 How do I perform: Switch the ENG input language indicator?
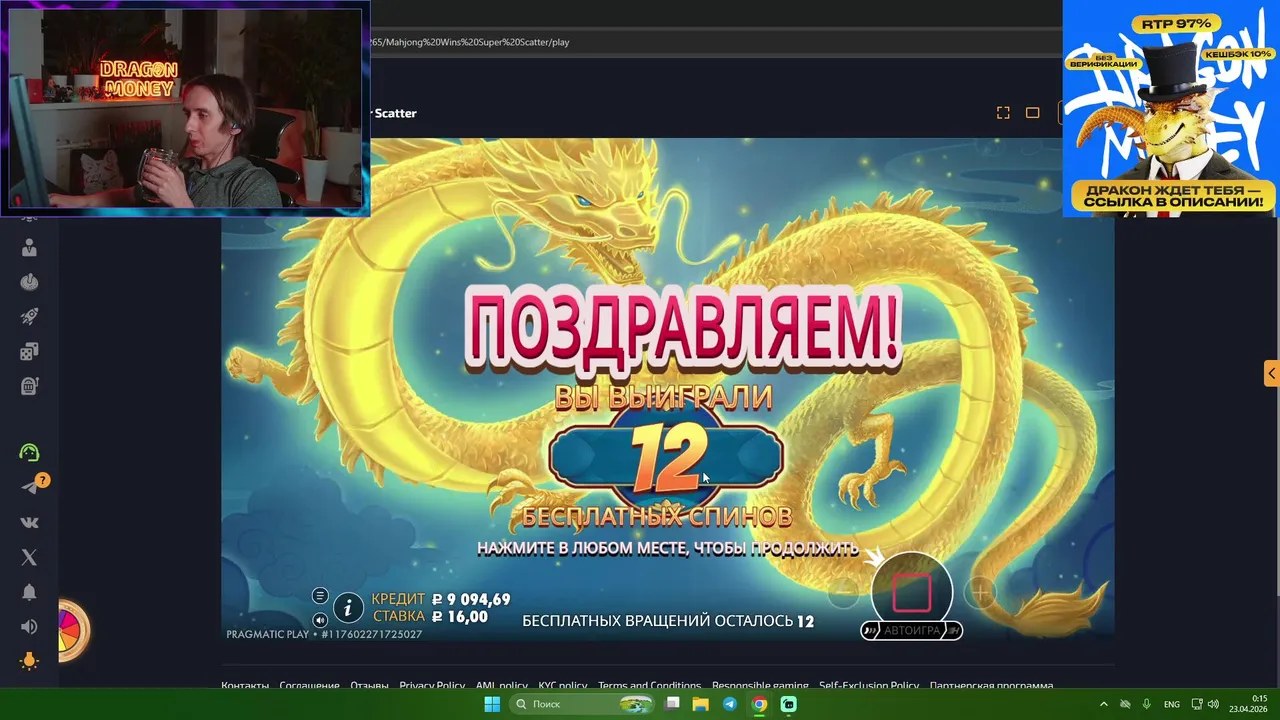tap(1172, 704)
